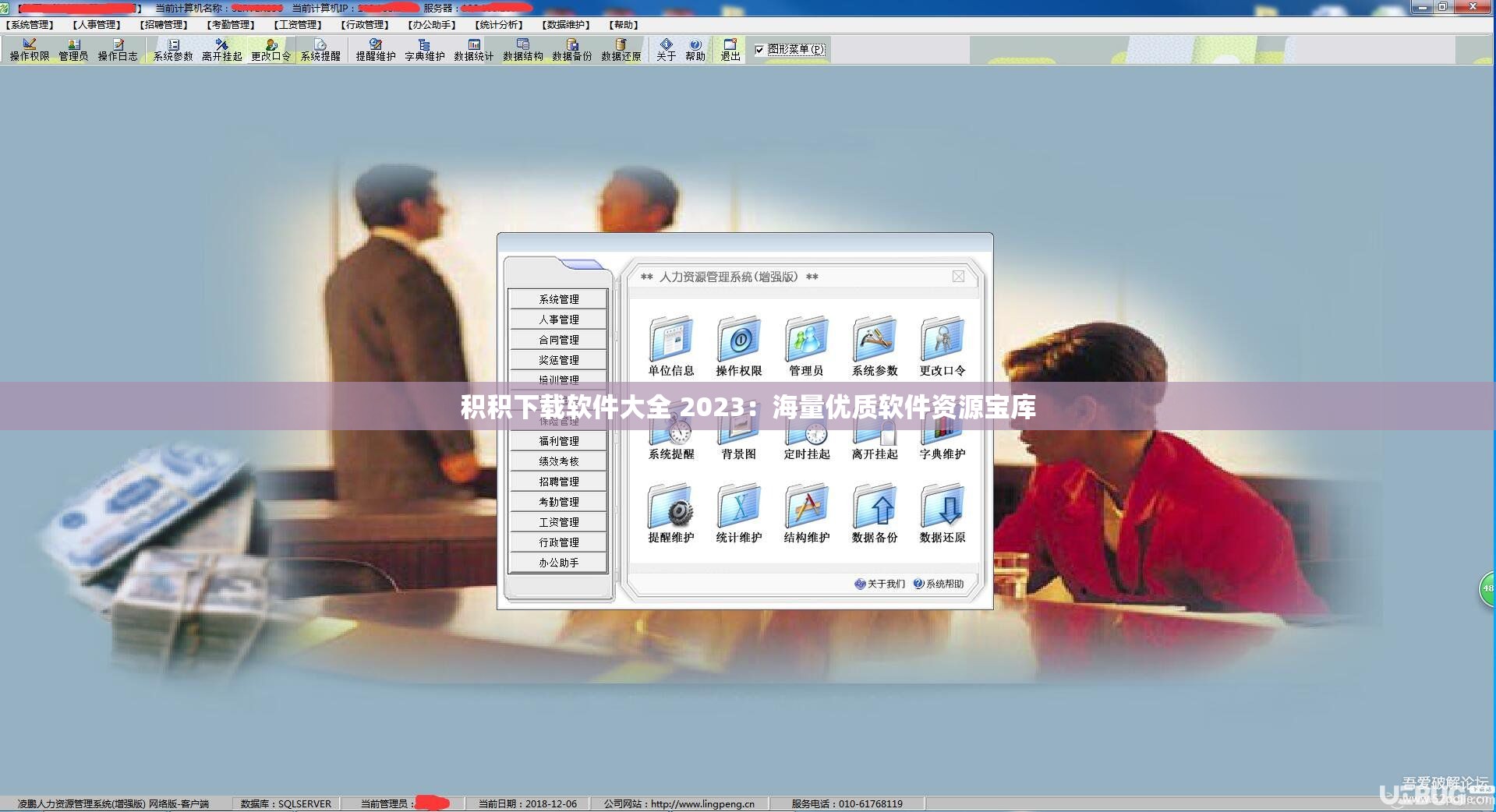Click the 退出 toolbar icon
Viewport: 1496px width, 812px height.
pyautogui.click(x=730, y=50)
